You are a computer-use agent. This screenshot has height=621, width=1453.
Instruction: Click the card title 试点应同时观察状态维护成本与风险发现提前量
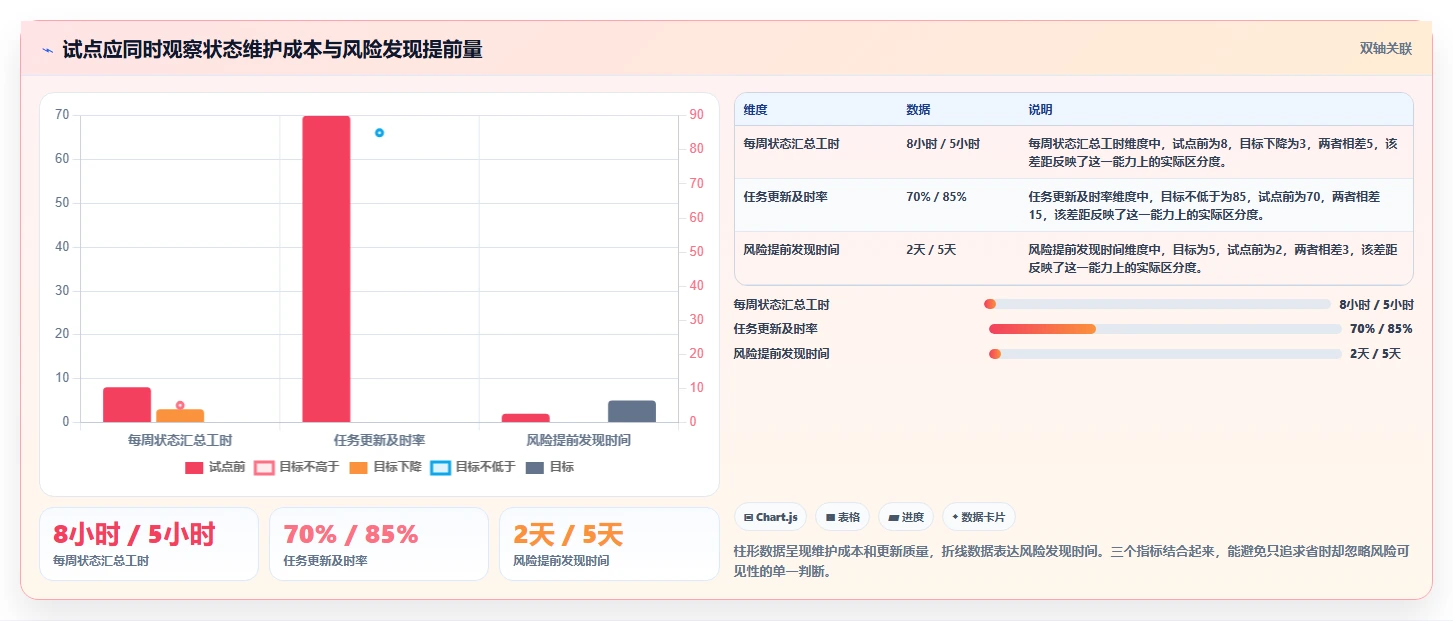click(272, 50)
